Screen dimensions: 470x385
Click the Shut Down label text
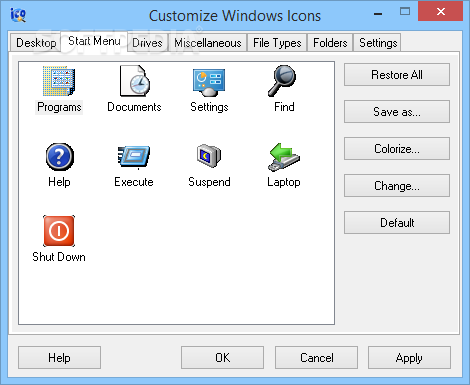[59, 257]
